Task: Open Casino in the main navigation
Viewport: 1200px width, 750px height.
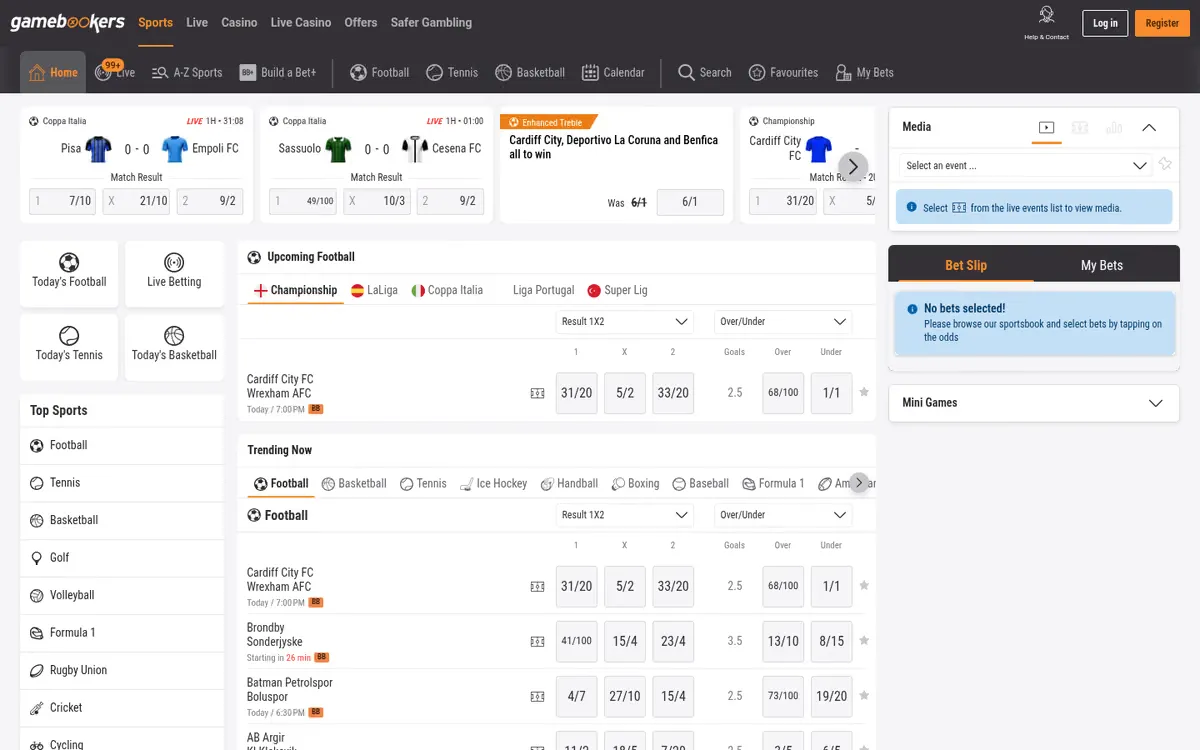Action: coord(239,22)
